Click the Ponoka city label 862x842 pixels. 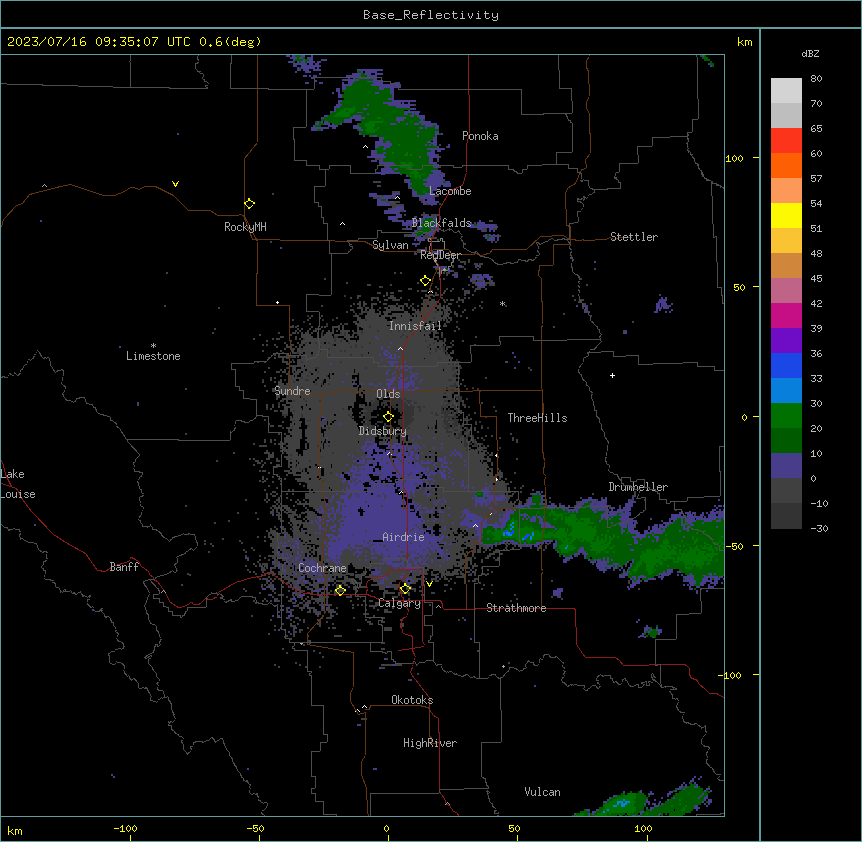tap(480, 136)
